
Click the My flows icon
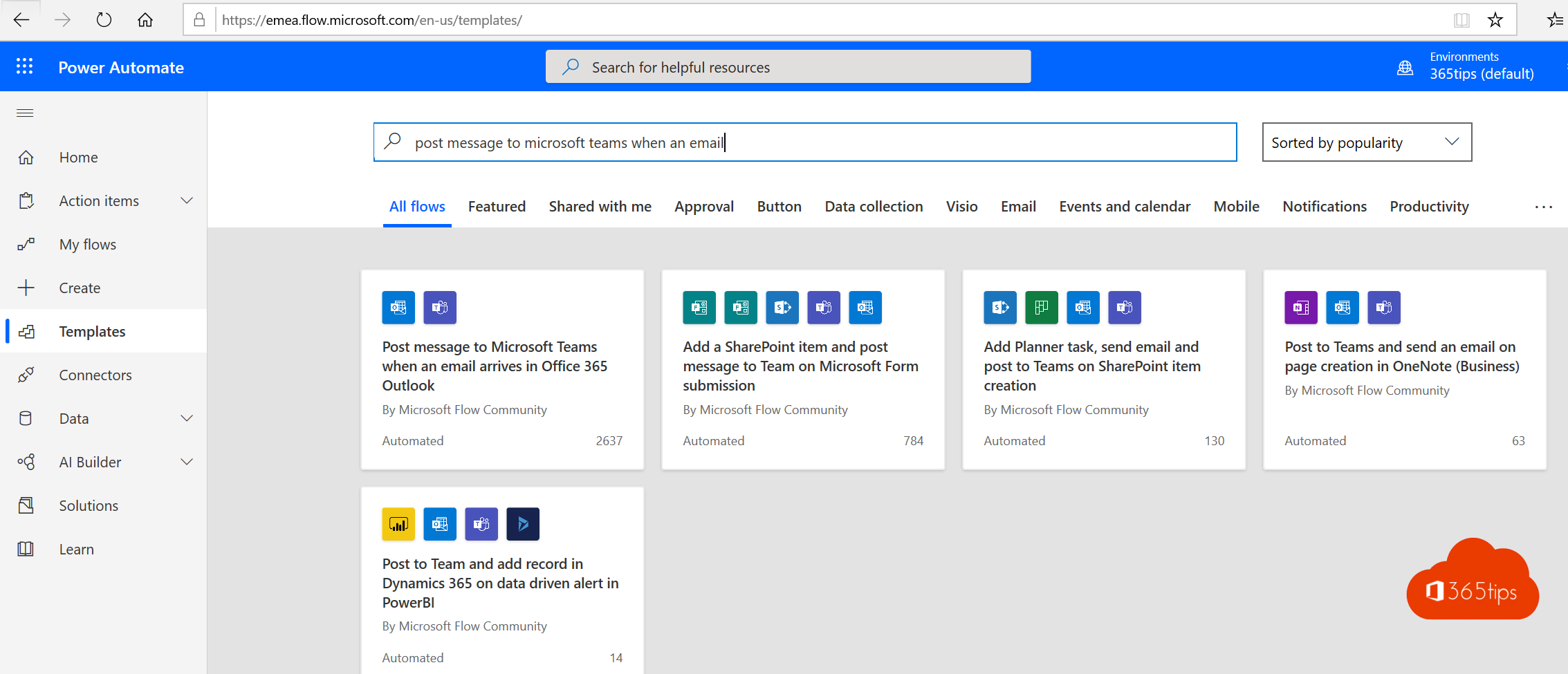tap(26, 245)
